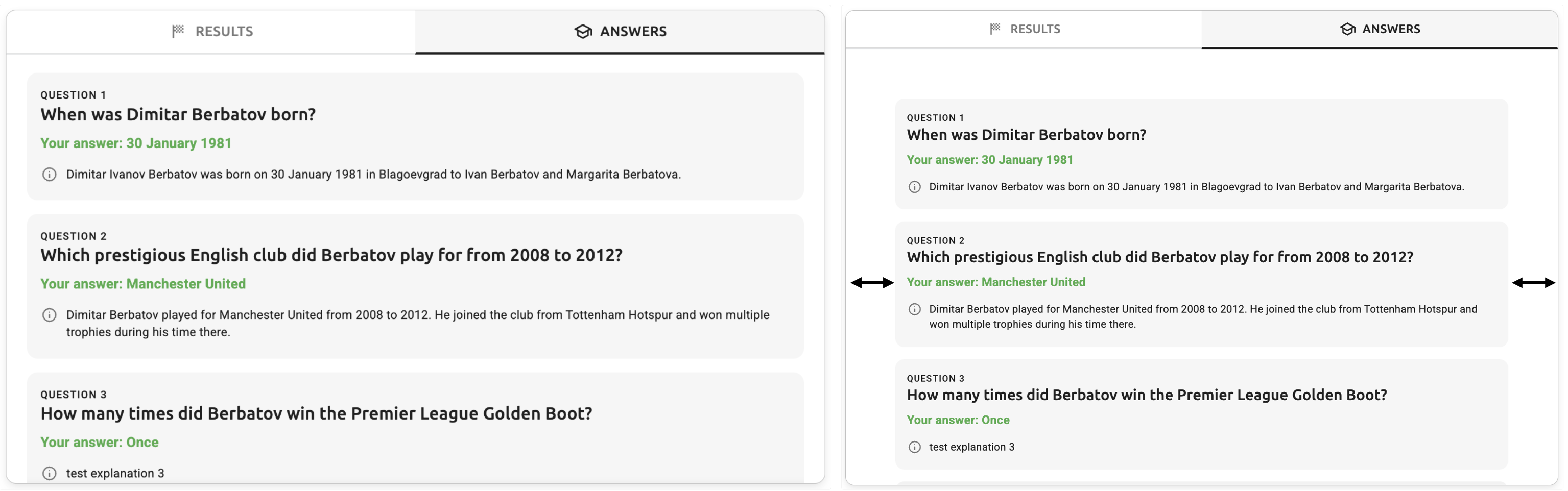The width and height of the screenshot is (1568, 491).
Task: Switch to the RESULTS tab in the left panel
Action: (211, 31)
